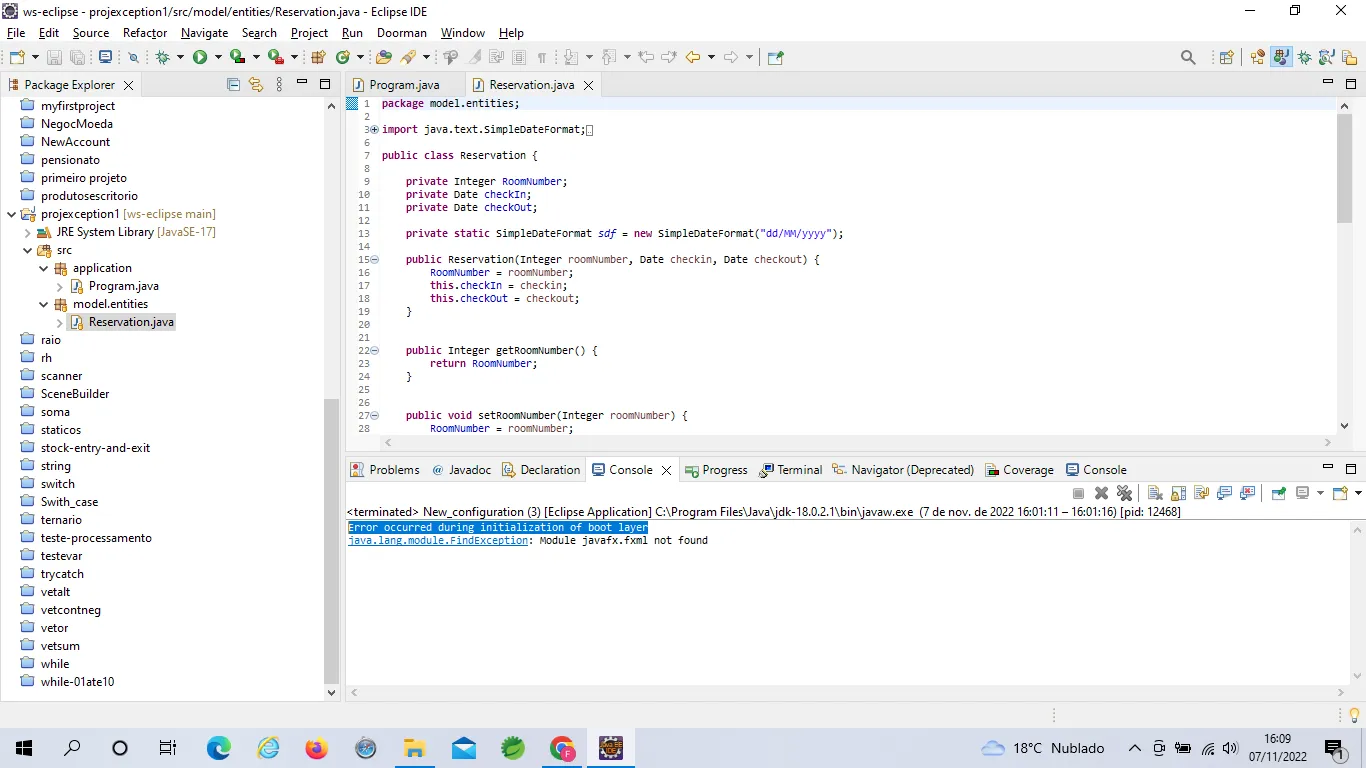Click the java.lang.module.FindException link
The height and width of the screenshot is (768, 1366).
(x=438, y=541)
